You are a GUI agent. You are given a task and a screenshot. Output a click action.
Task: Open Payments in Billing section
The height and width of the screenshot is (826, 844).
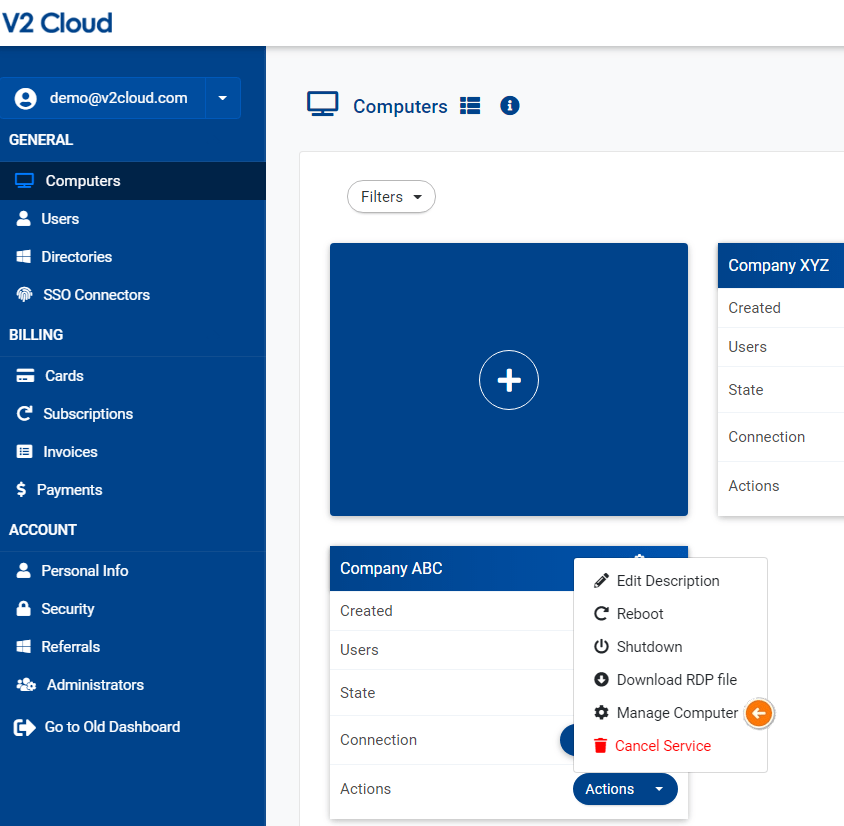[133, 489]
